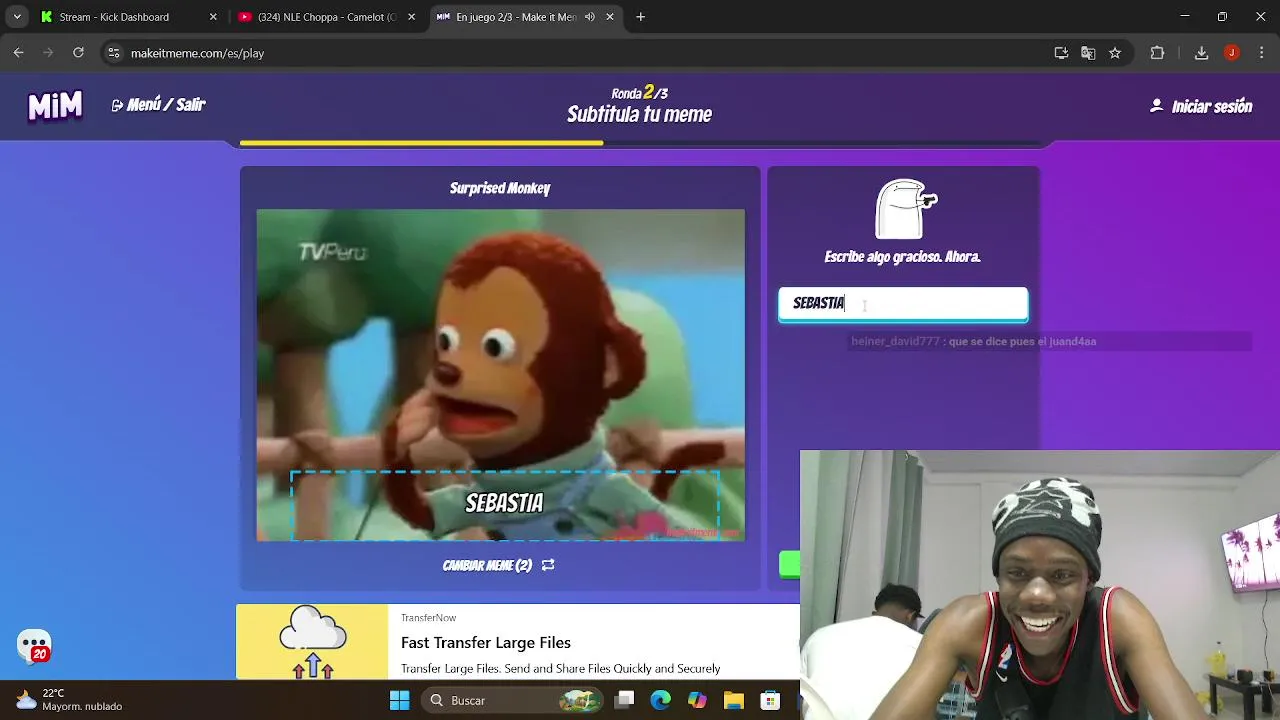This screenshot has height=720, width=1280.
Task: Click the caption input field with SEBASTIA
Action: tap(903, 304)
